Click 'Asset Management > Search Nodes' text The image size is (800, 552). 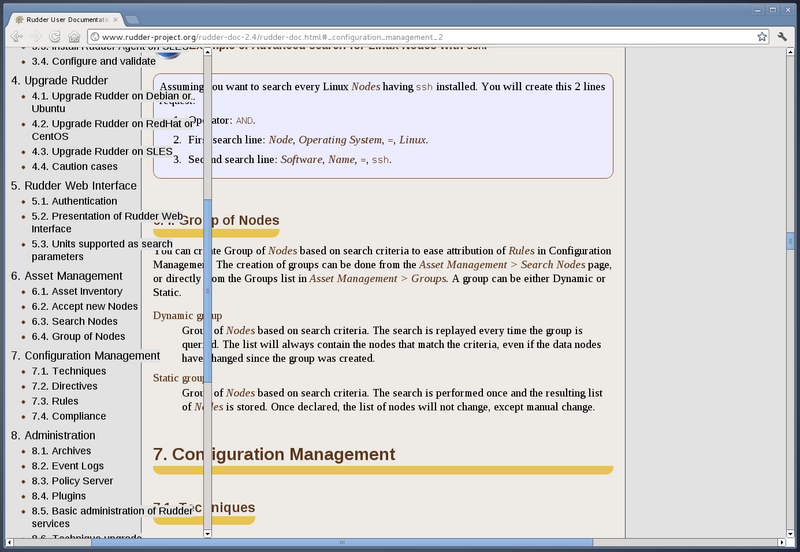[502, 265]
